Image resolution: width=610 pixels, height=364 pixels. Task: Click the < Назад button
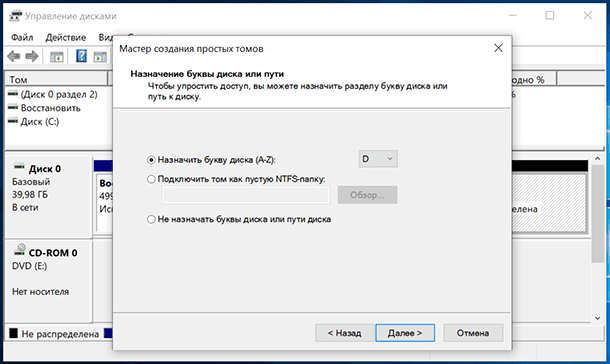pos(345,333)
